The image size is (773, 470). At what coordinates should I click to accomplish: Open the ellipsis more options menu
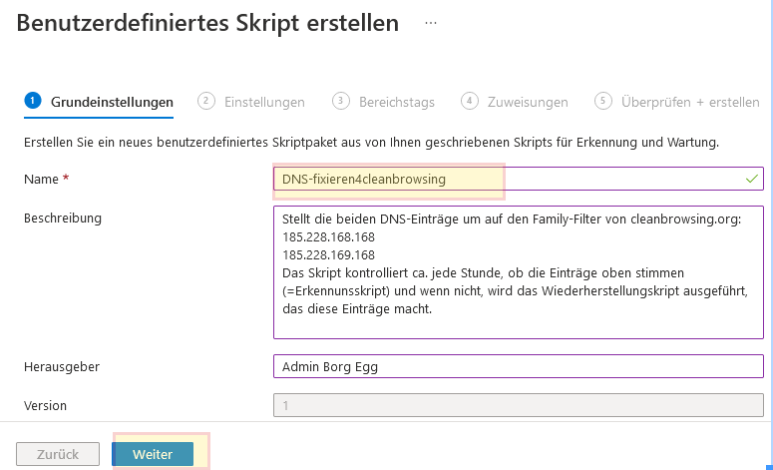click(x=431, y=22)
